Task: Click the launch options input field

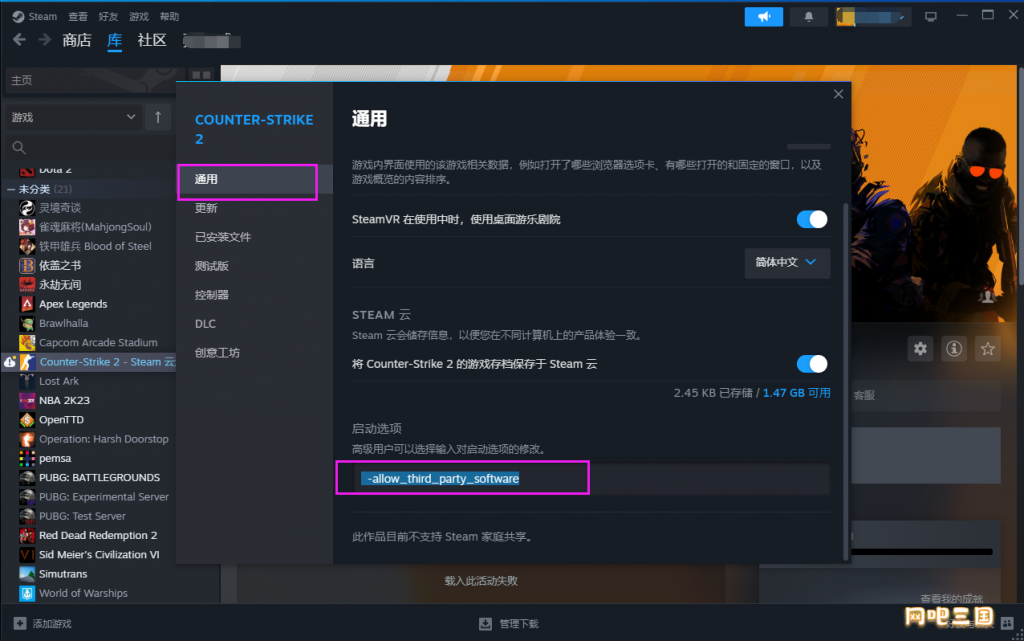Action: click(591, 479)
